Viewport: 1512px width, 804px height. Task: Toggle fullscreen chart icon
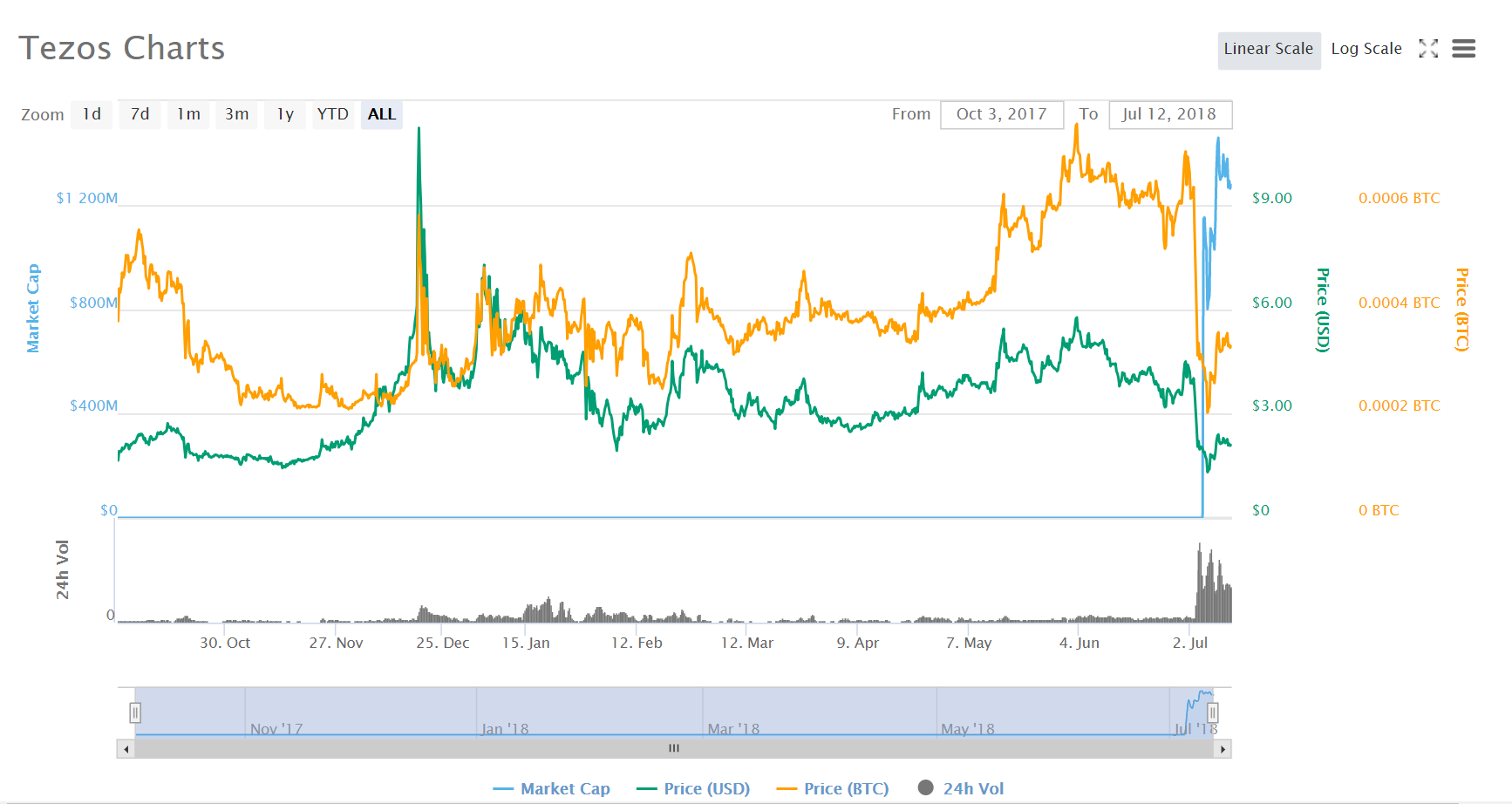pos(1428,49)
